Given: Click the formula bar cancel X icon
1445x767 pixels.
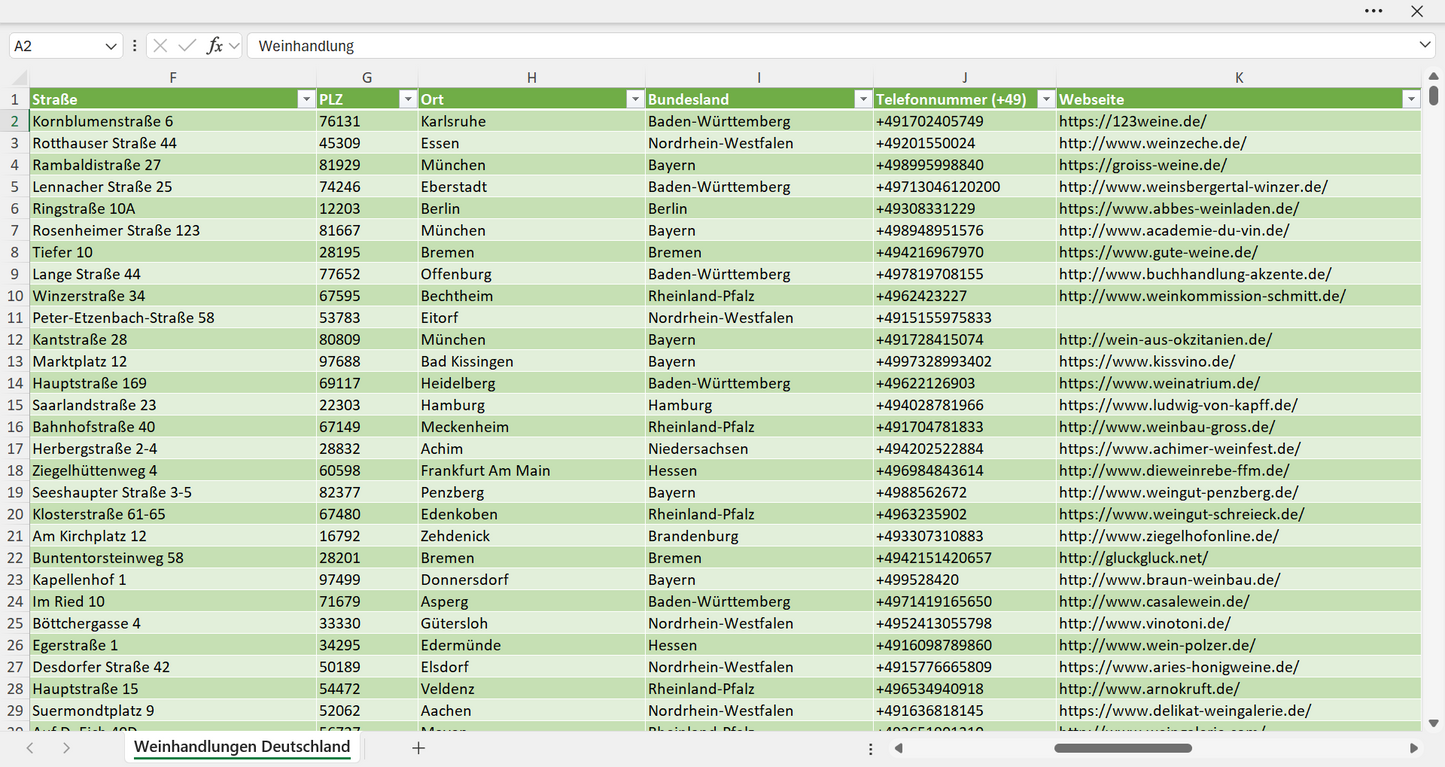Looking at the screenshot, I should pyautogui.click(x=160, y=46).
